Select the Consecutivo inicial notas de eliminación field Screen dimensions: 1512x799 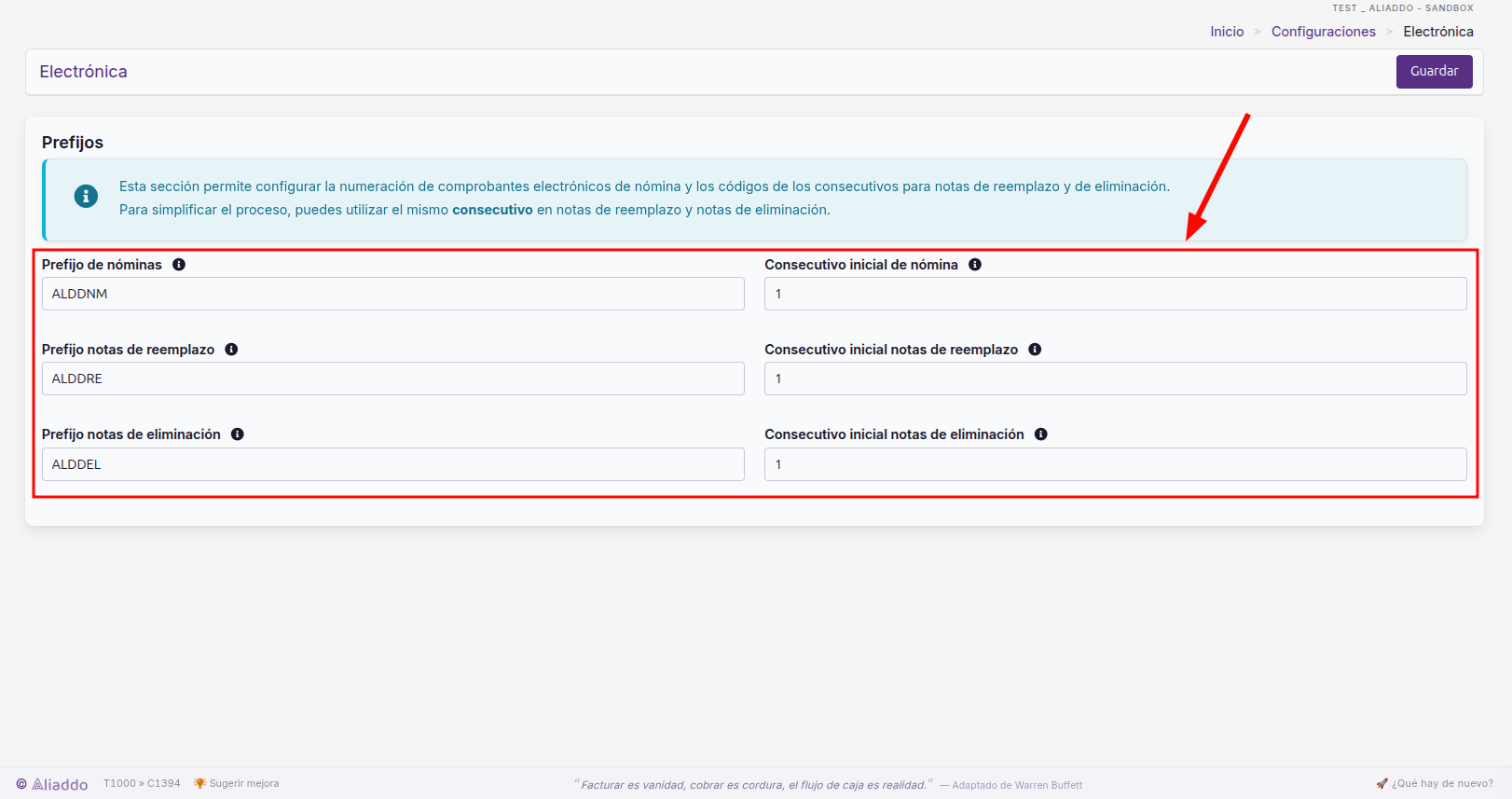coord(1116,464)
